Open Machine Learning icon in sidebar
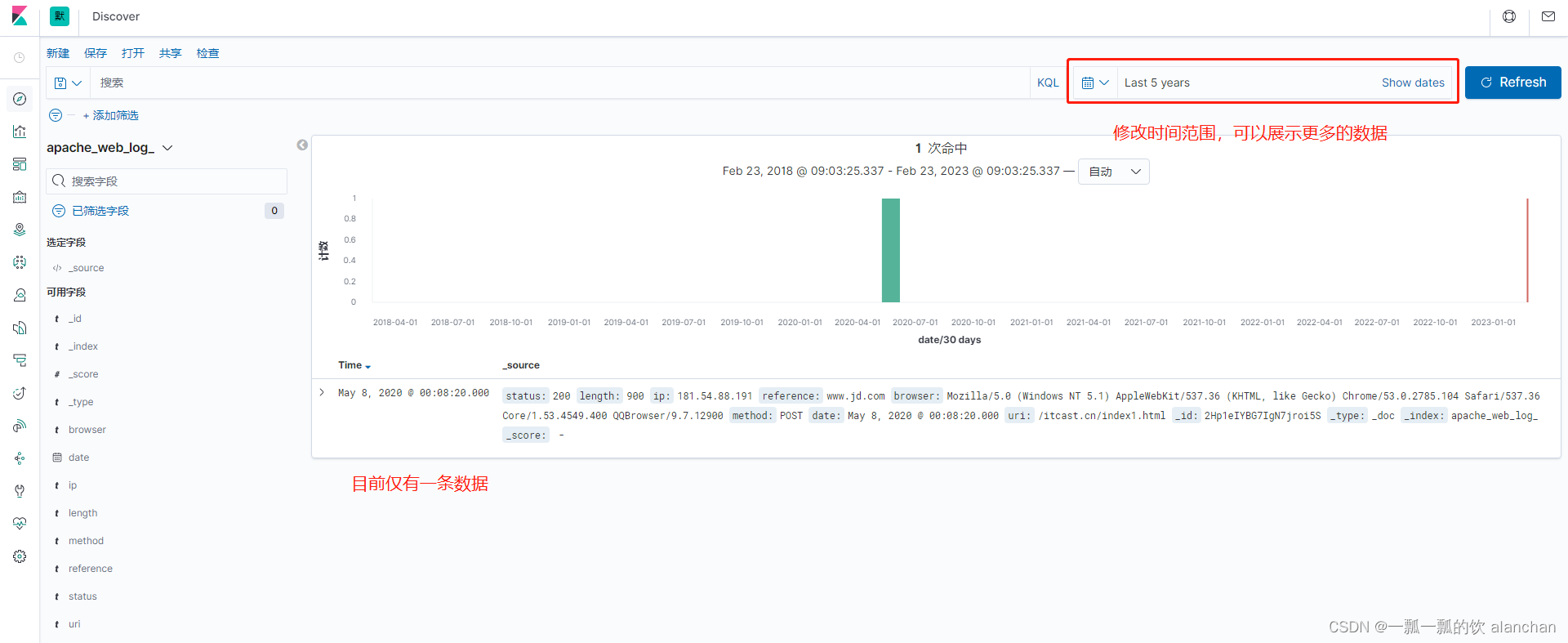The image size is (1568, 643). 20,262
